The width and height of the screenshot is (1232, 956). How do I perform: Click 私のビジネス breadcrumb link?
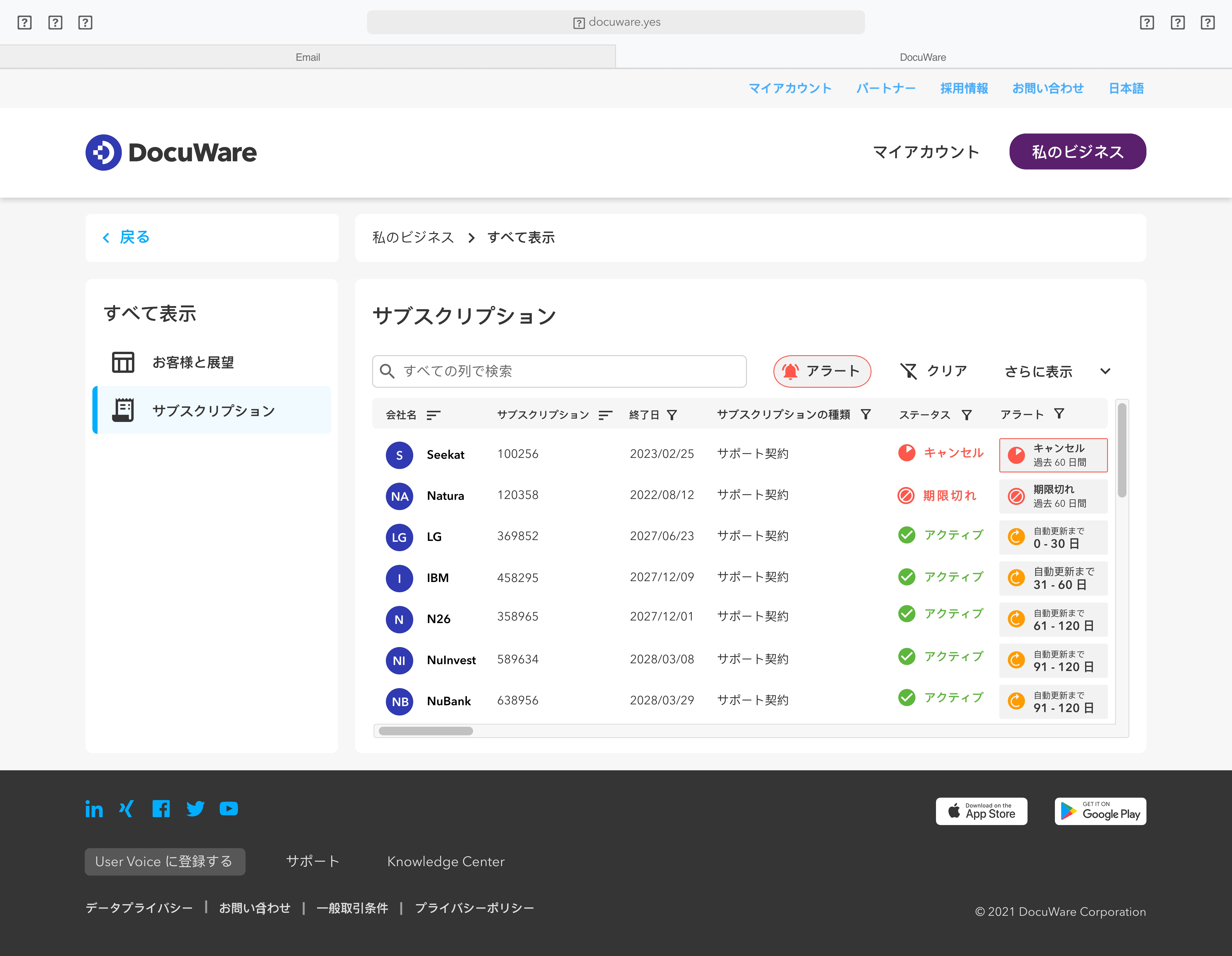[x=413, y=238]
